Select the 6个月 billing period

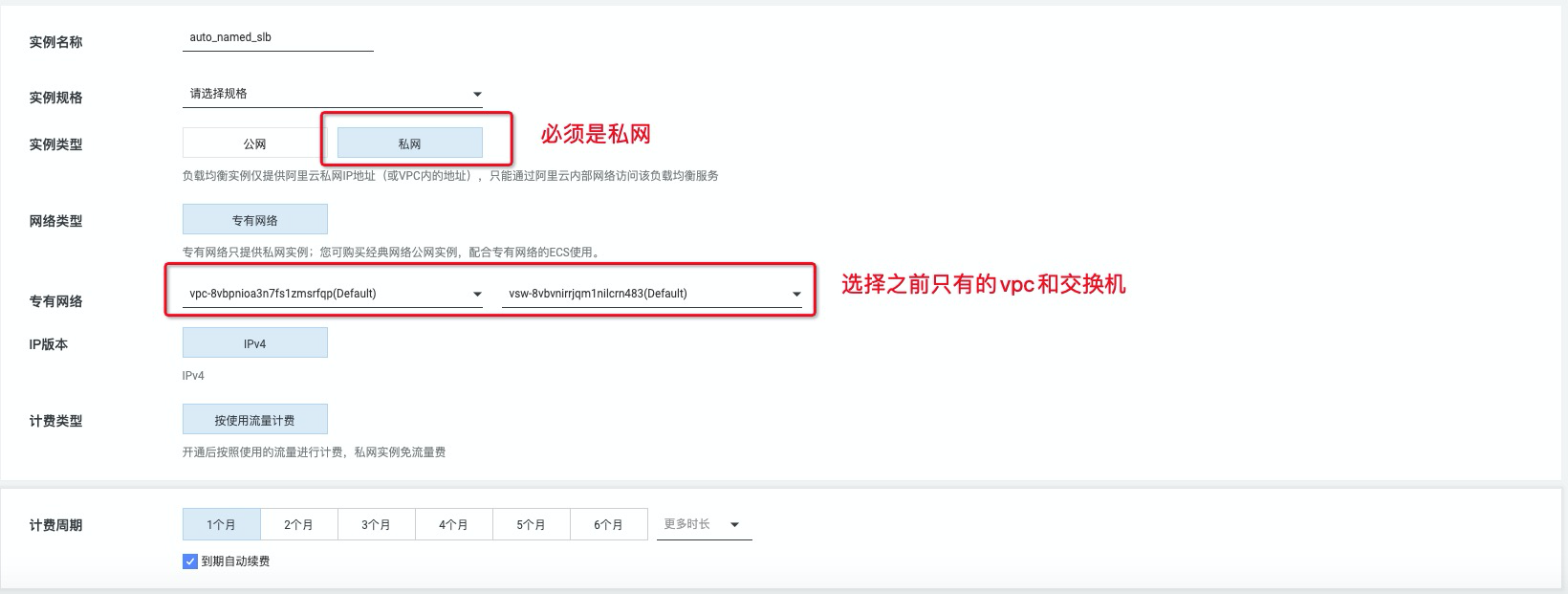608,524
